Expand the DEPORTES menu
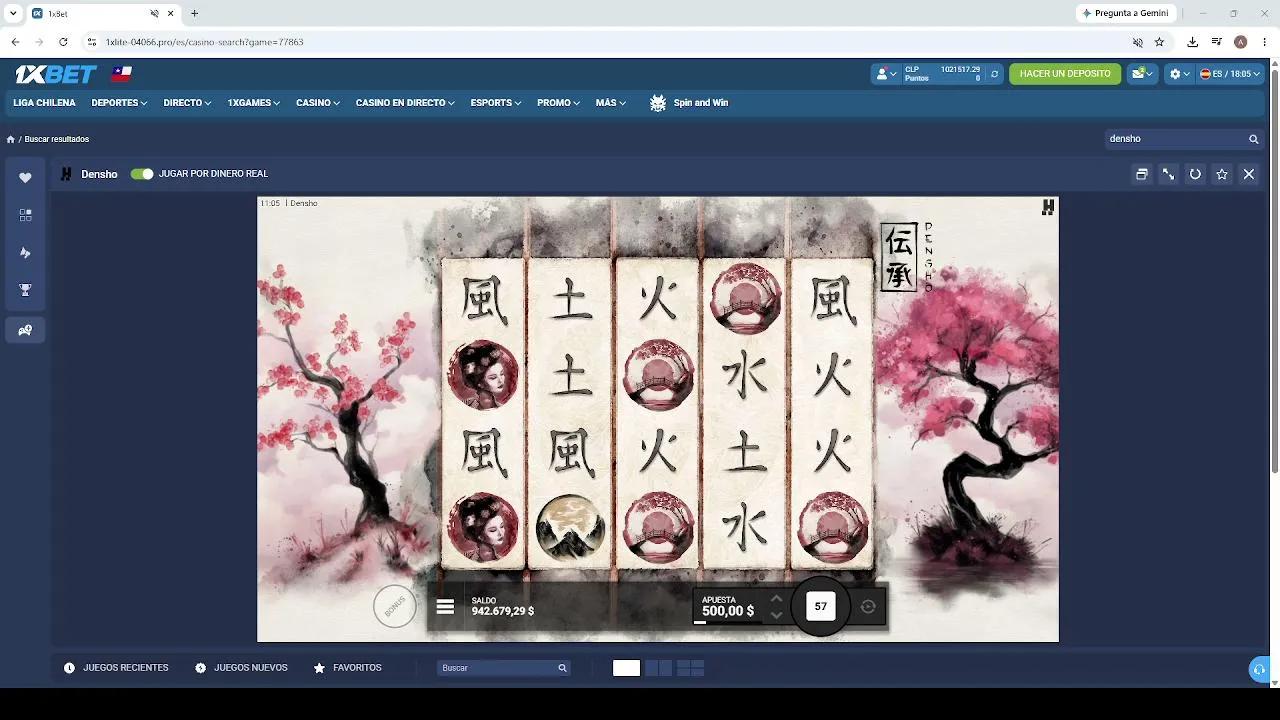Image resolution: width=1280 pixels, height=720 pixels. 119,103
